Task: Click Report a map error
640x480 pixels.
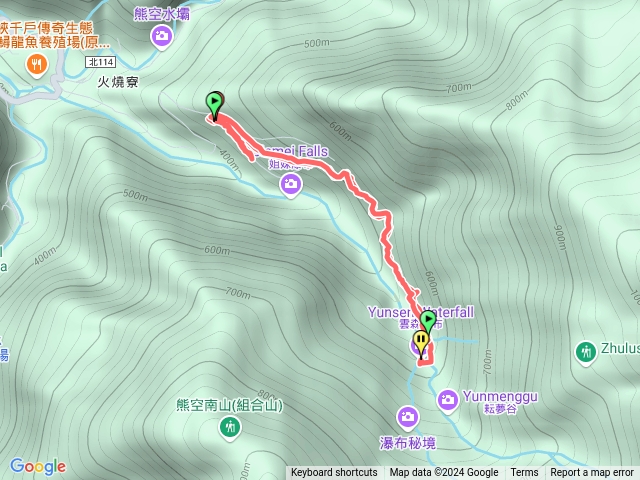Action: (x=591, y=472)
